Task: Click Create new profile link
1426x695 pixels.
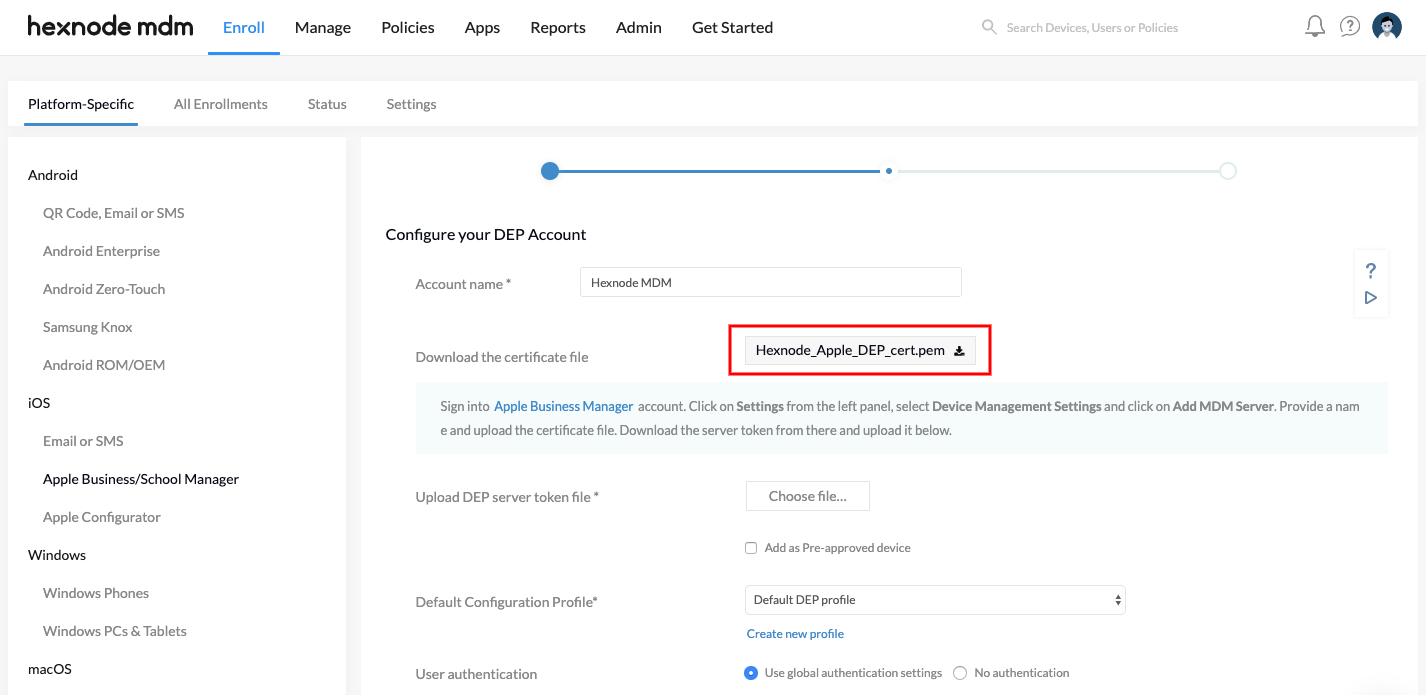Action: [795, 634]
